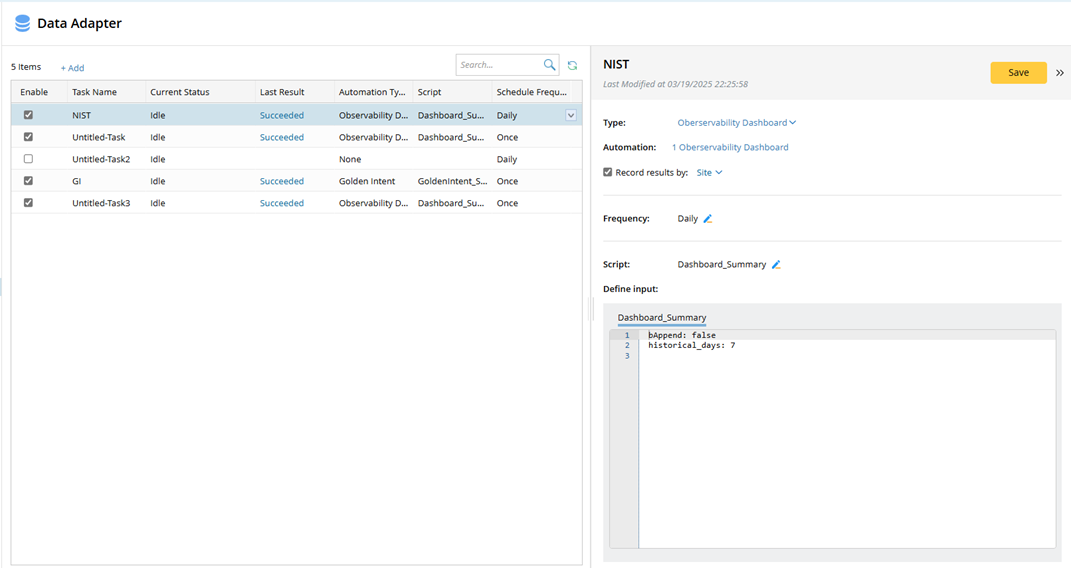Image resolution: width=1071 pixels, height=568 pixels.
Task: Enable the Untitled-Task2 checkbox
Action: [x=28, y=159]
